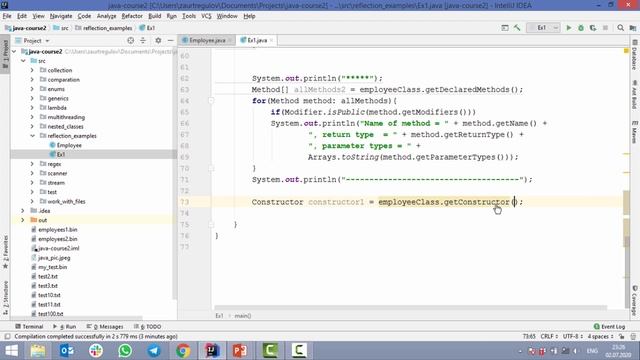Open the File menu
The image size is (640, 360).
pos(7,16)
